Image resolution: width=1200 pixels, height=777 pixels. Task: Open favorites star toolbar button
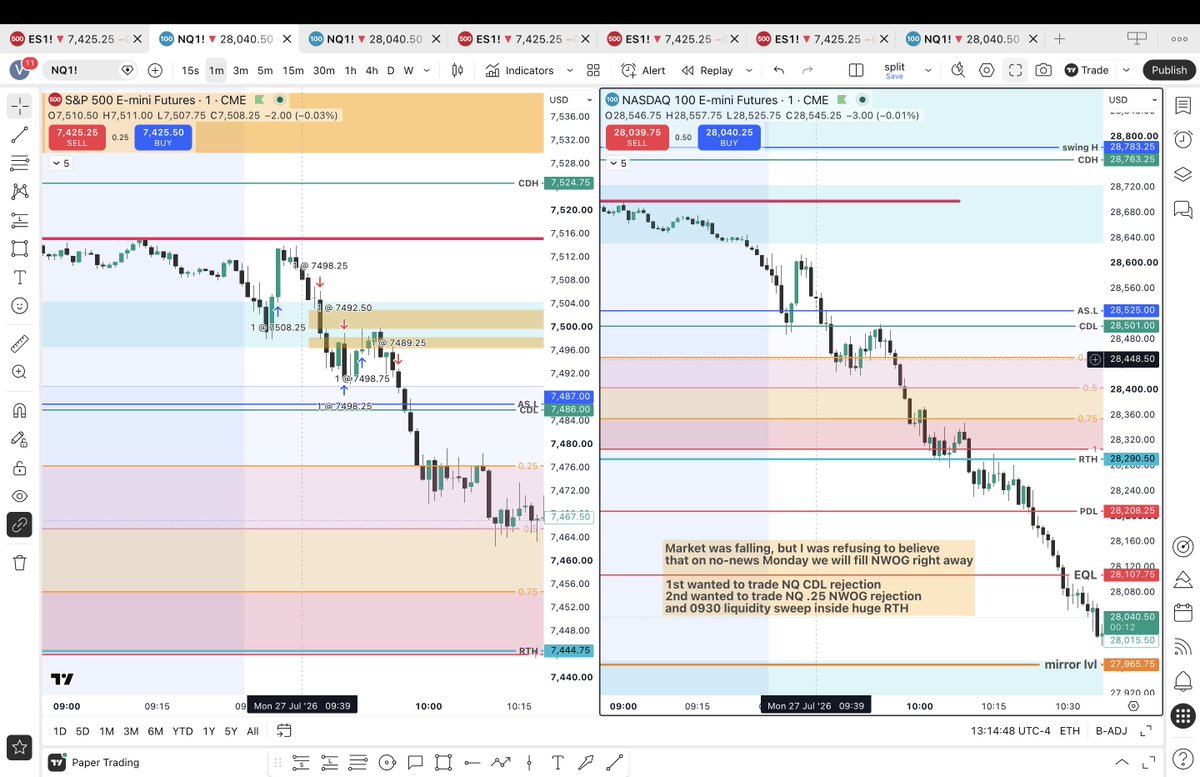[x=20, y=746]
